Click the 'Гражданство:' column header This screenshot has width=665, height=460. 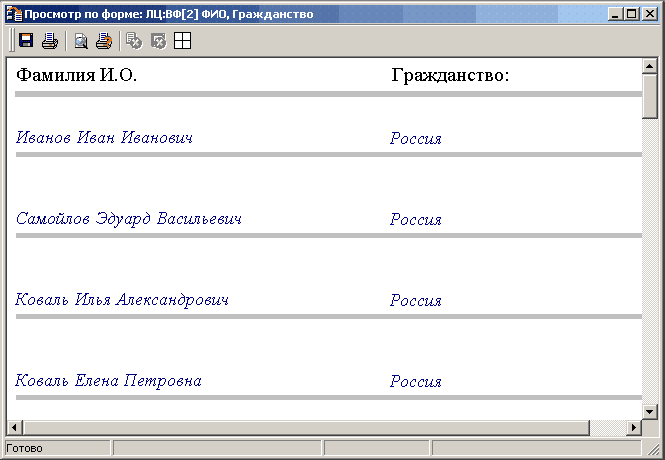pos(450,75)
